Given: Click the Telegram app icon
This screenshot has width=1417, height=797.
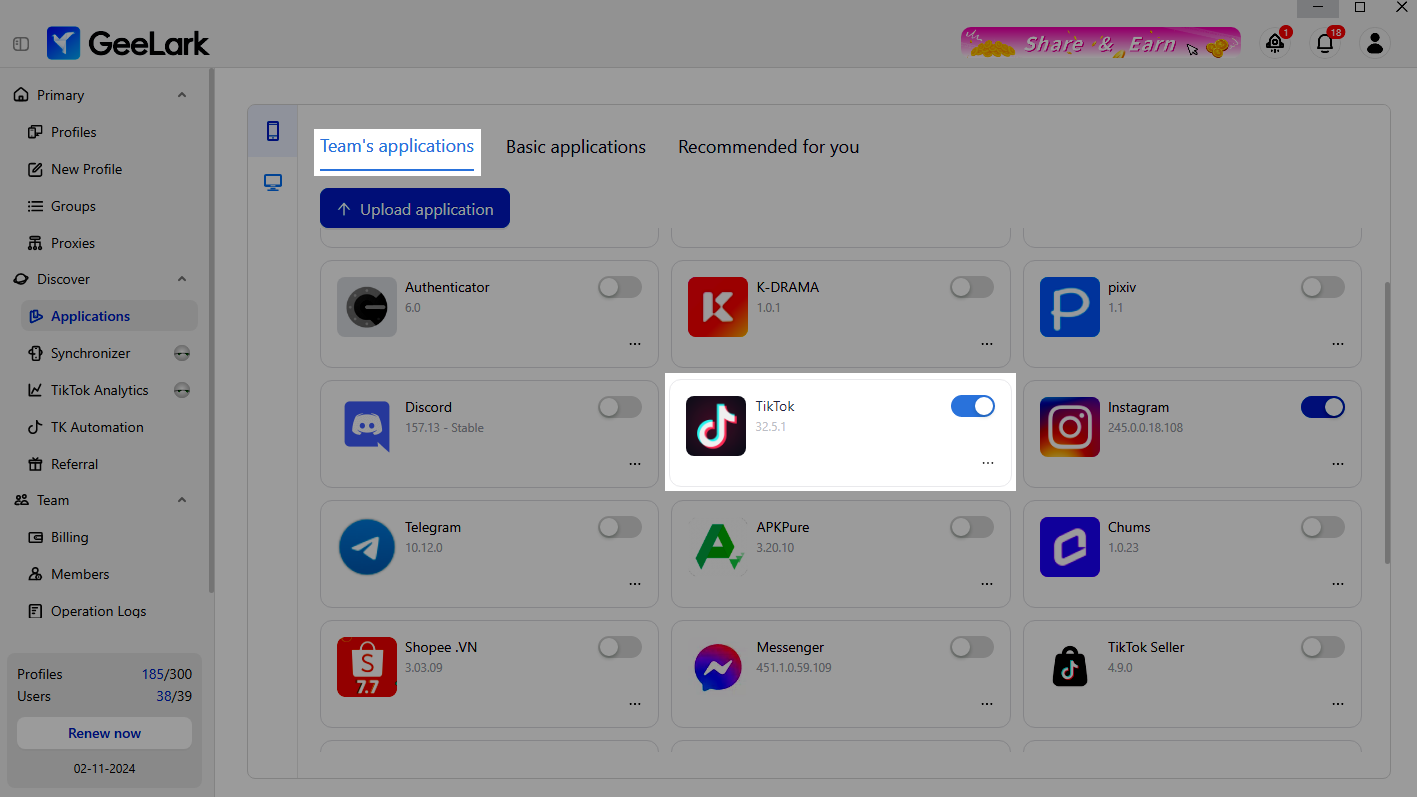Looking at the screenshot, I should (367, 547).
